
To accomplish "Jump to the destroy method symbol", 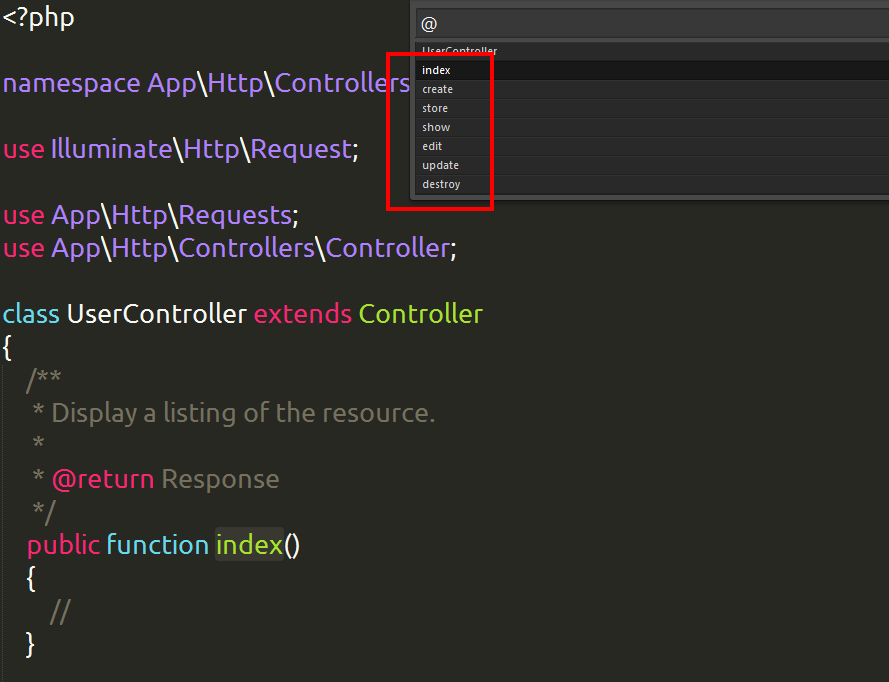I will point(441,184).
